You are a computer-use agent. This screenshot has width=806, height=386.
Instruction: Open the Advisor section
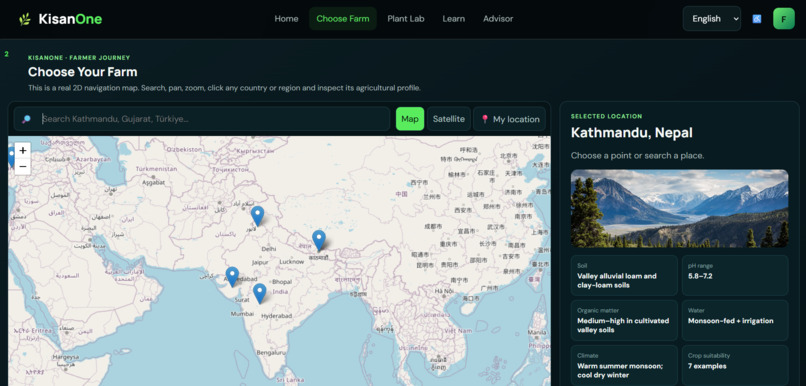(498, 19)
